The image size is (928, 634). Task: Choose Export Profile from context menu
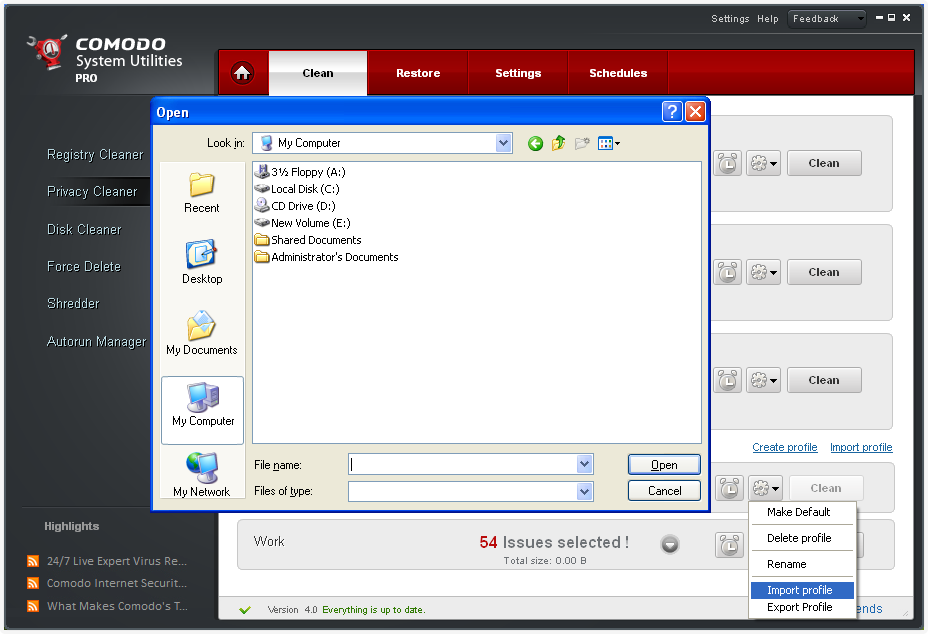[799, 607]
